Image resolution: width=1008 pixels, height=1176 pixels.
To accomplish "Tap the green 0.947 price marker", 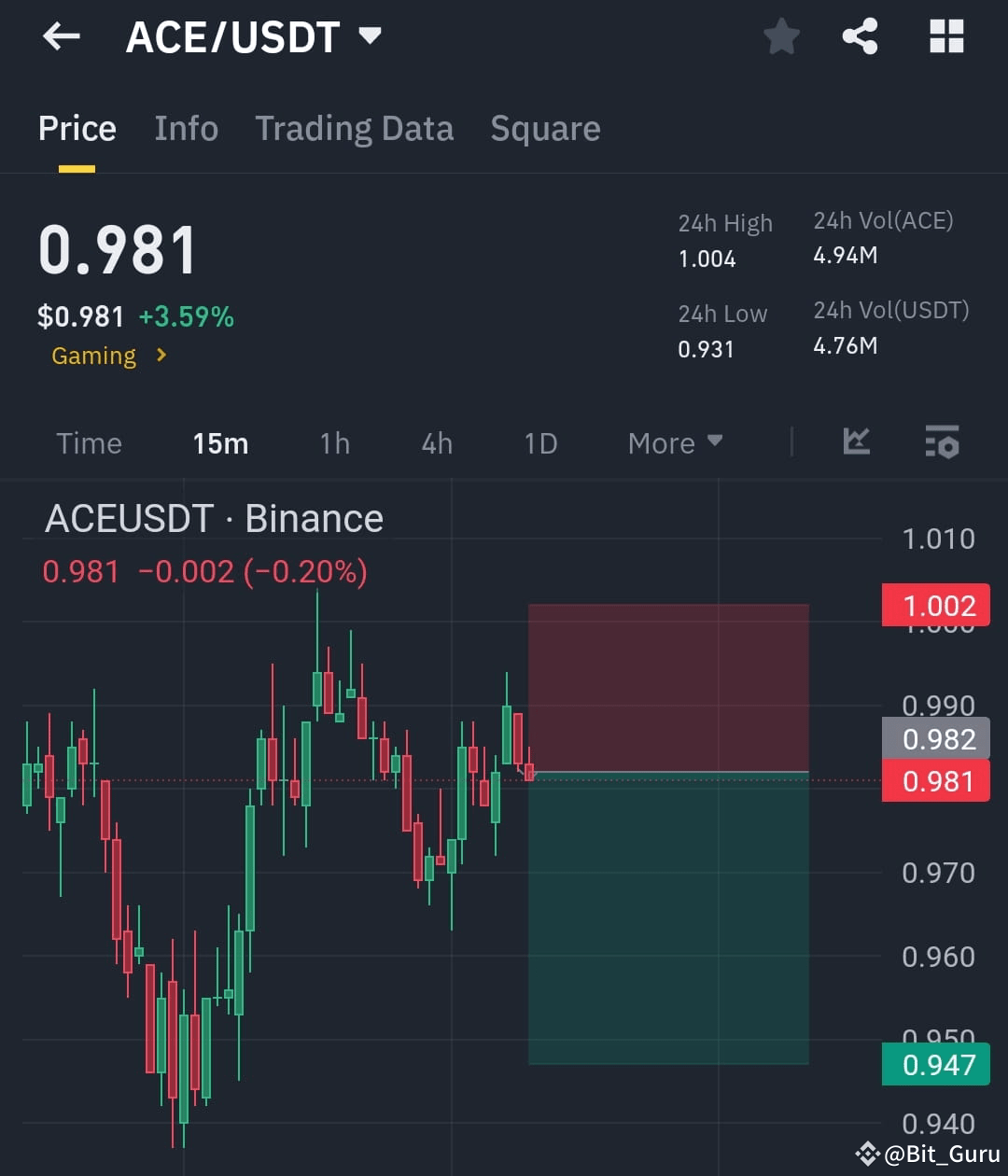I will 936,1064.
